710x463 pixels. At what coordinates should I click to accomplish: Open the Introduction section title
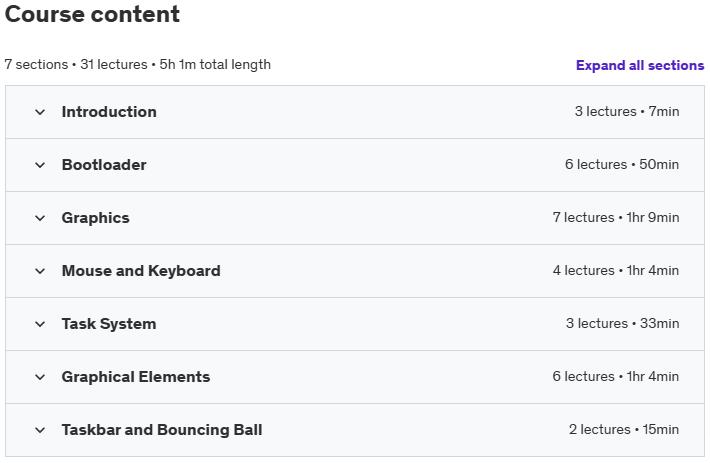(109, 112)
